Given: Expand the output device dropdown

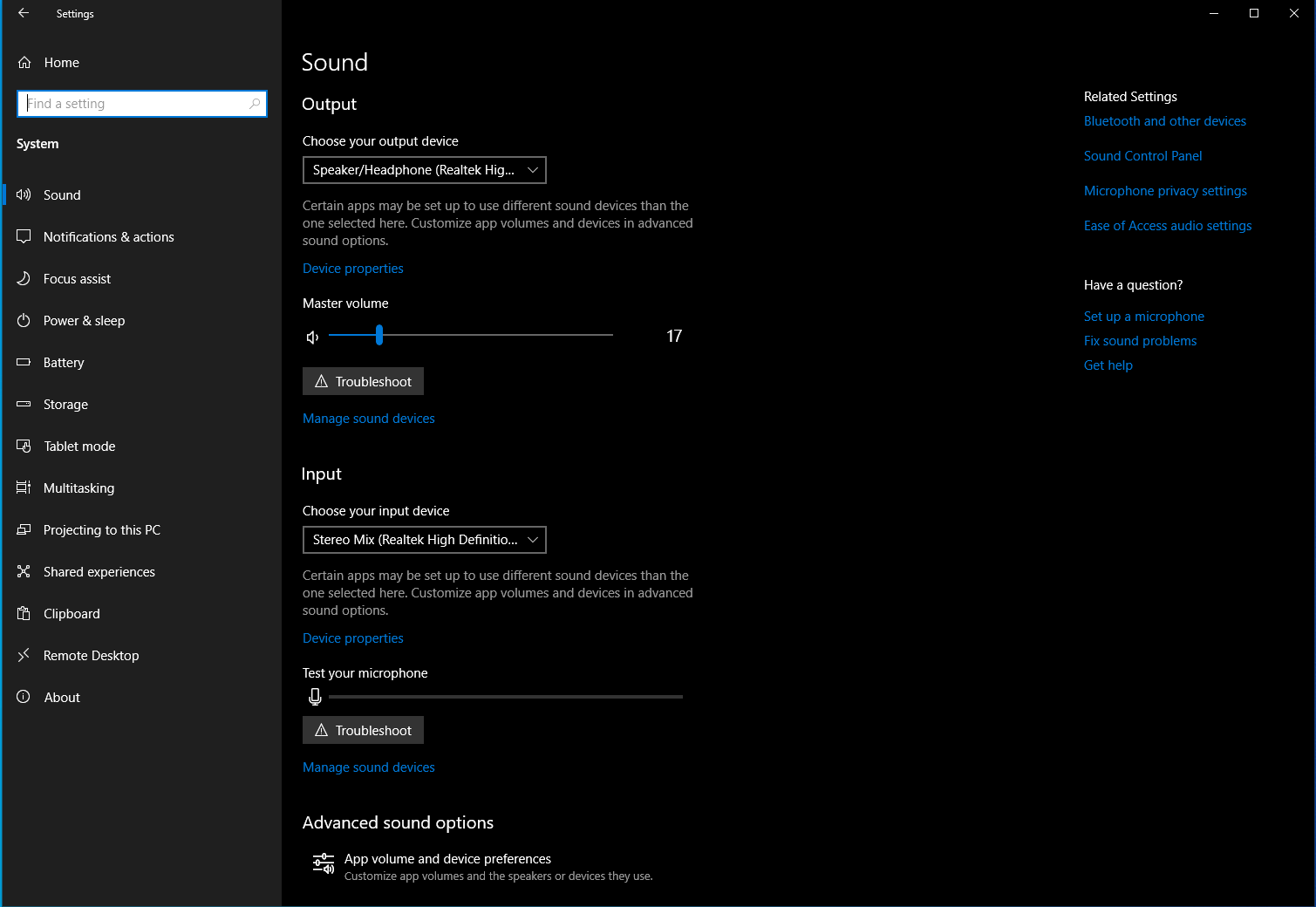Looking at the screenshot, I should click(424, 170).
